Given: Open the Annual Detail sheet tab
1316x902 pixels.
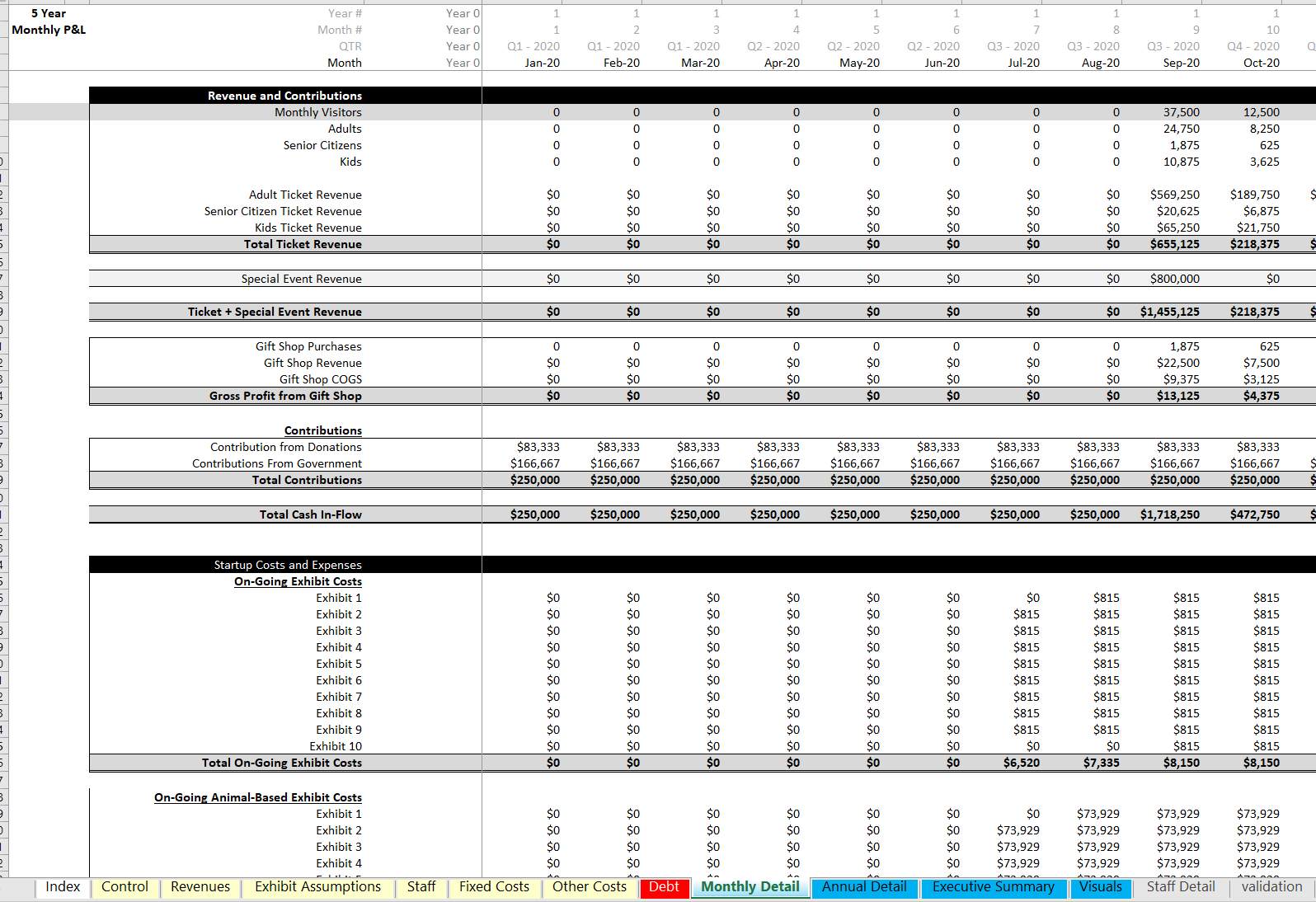Looking at the screenshot, I should (x=864, y=887).
